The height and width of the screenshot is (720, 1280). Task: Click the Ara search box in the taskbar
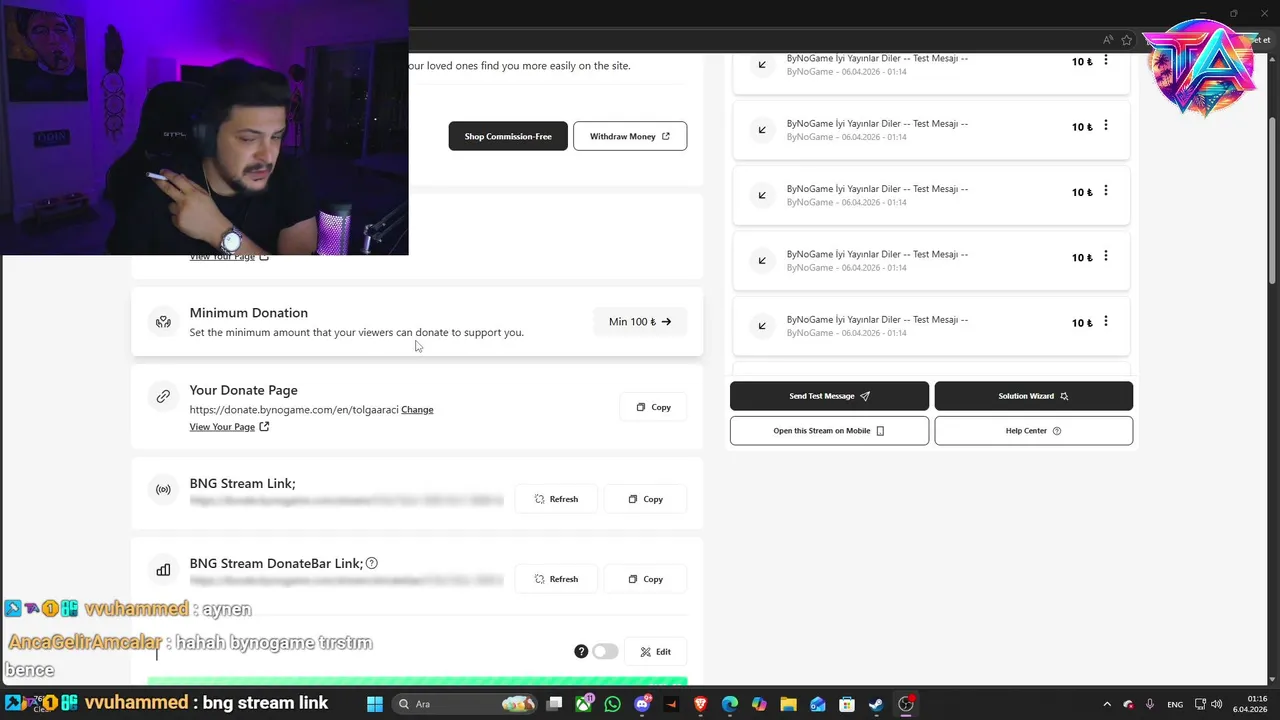[x=465, y=704]
